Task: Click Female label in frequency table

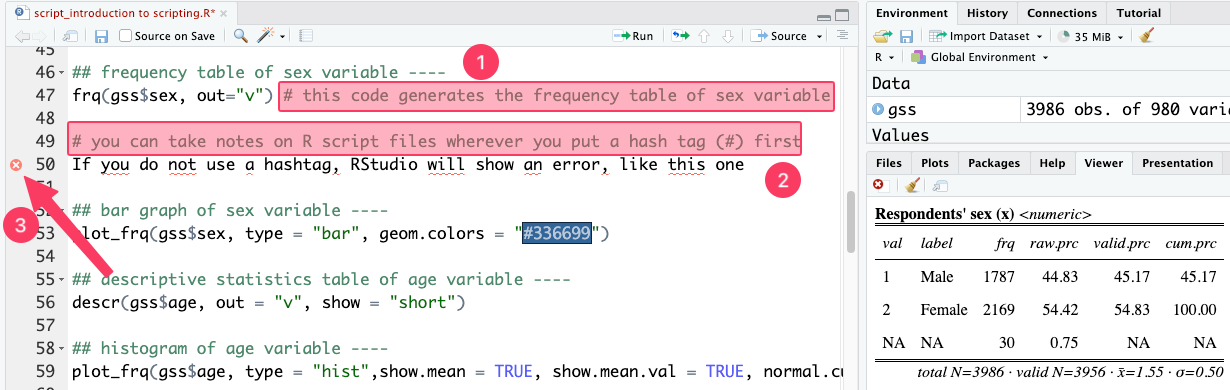Action: (x=944, y=309)
